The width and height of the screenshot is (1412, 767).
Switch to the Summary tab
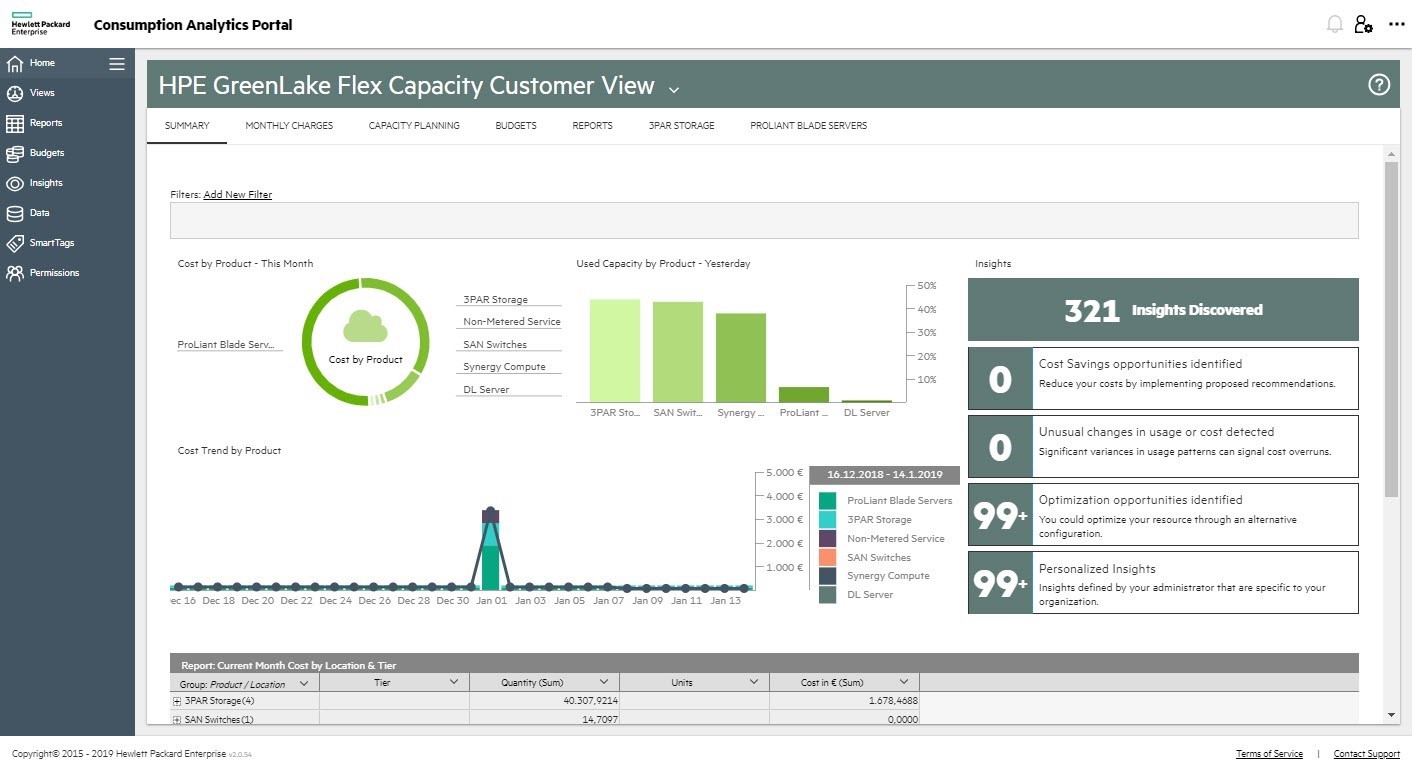[187, 126]
